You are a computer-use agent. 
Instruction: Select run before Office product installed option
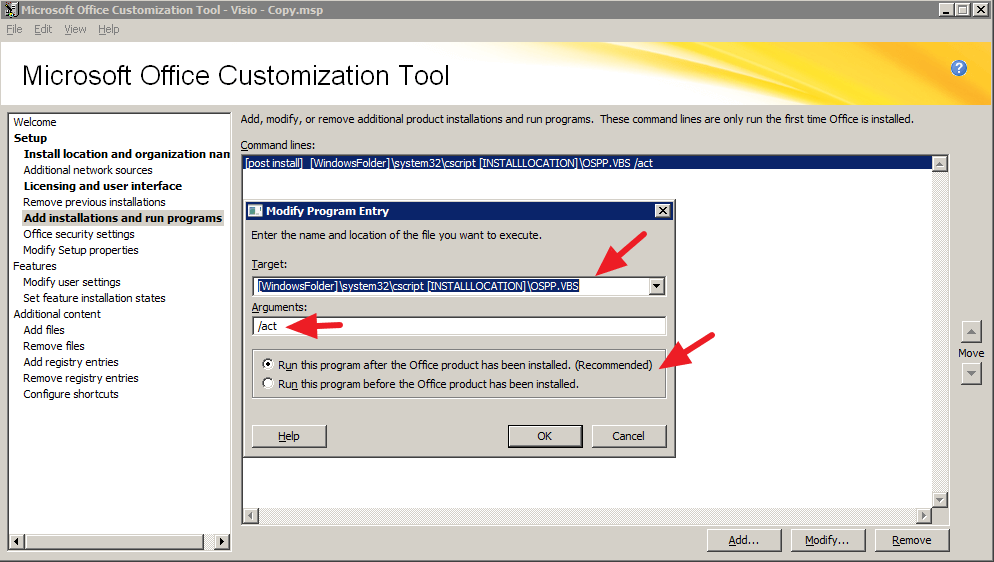(268, 383)
